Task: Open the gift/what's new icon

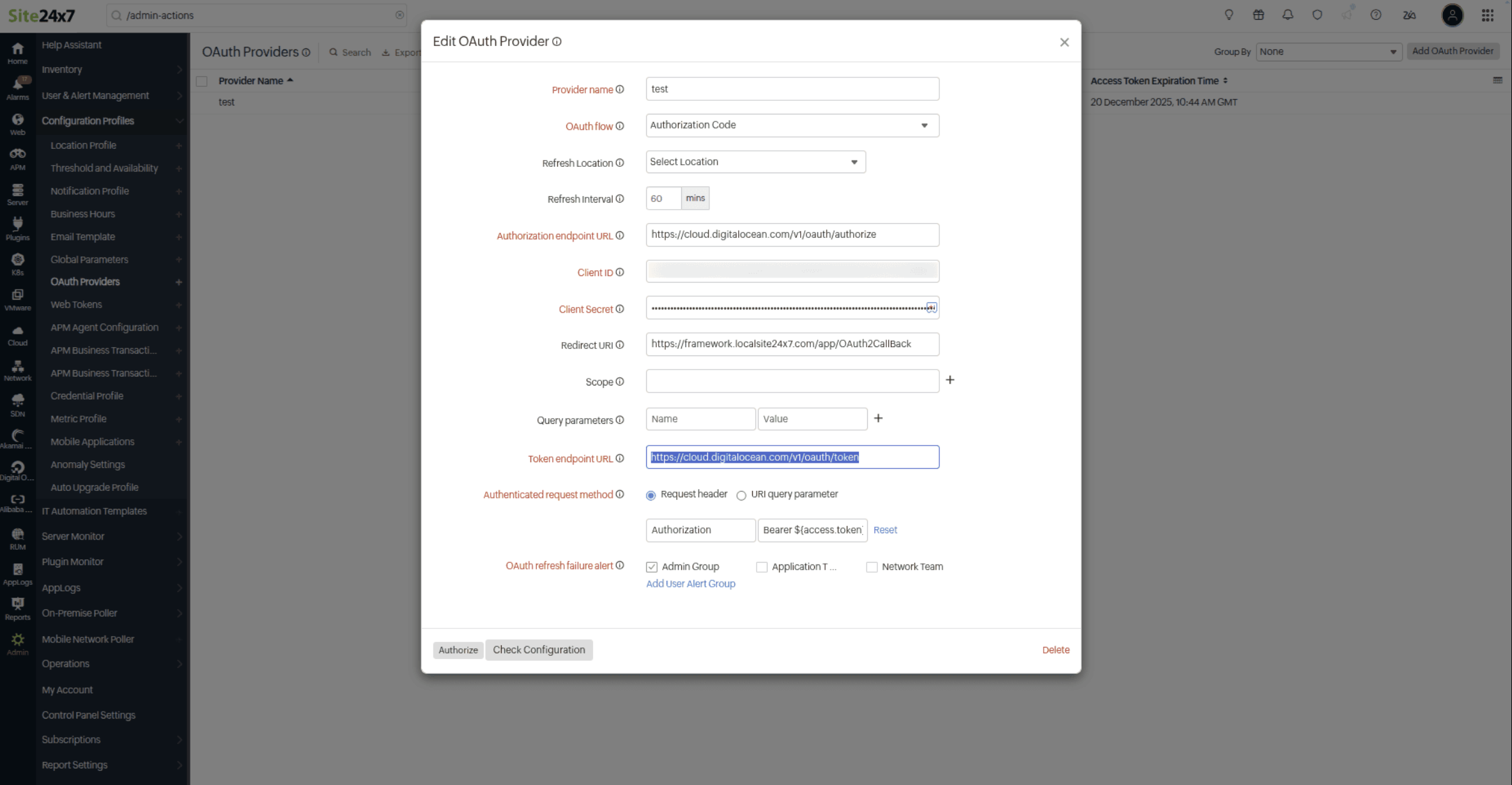Action: 1258,15
